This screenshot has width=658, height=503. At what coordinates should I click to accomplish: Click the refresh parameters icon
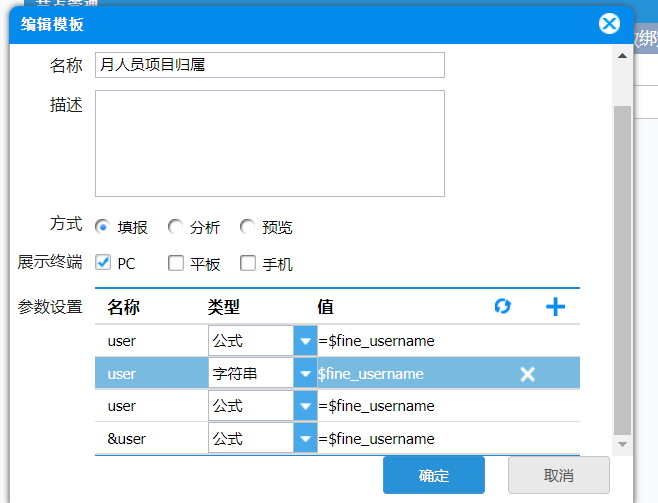503,306
